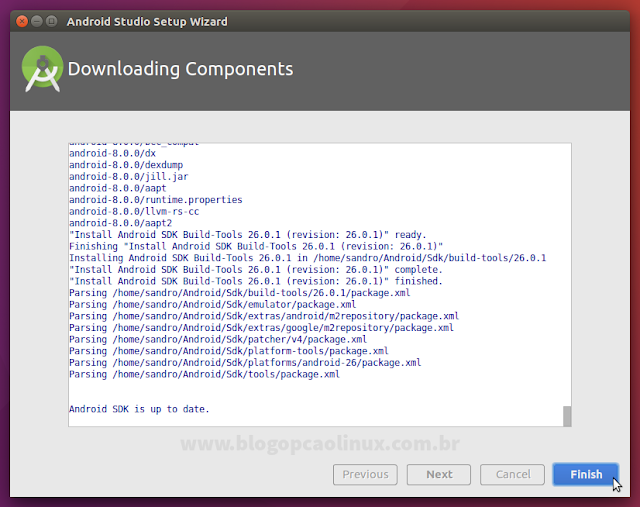The image size is (640, 507).
Task: Maximize the Setup Wizard window
Action: coord(51,21)
